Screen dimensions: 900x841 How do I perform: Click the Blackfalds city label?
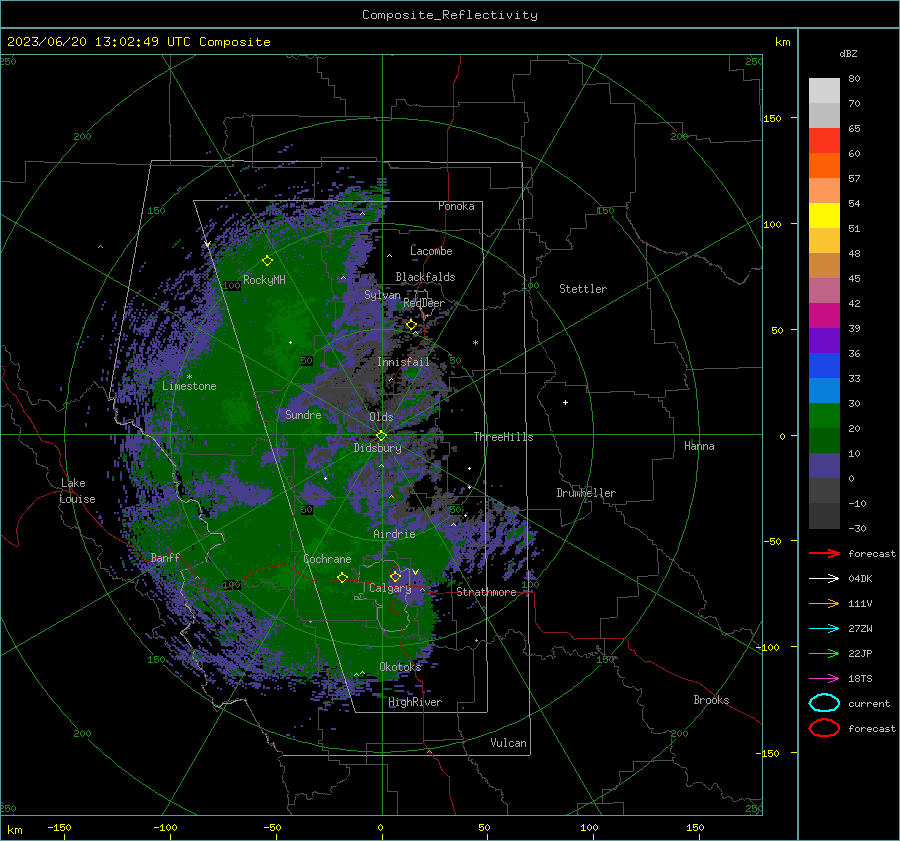(x=425, y=277)
